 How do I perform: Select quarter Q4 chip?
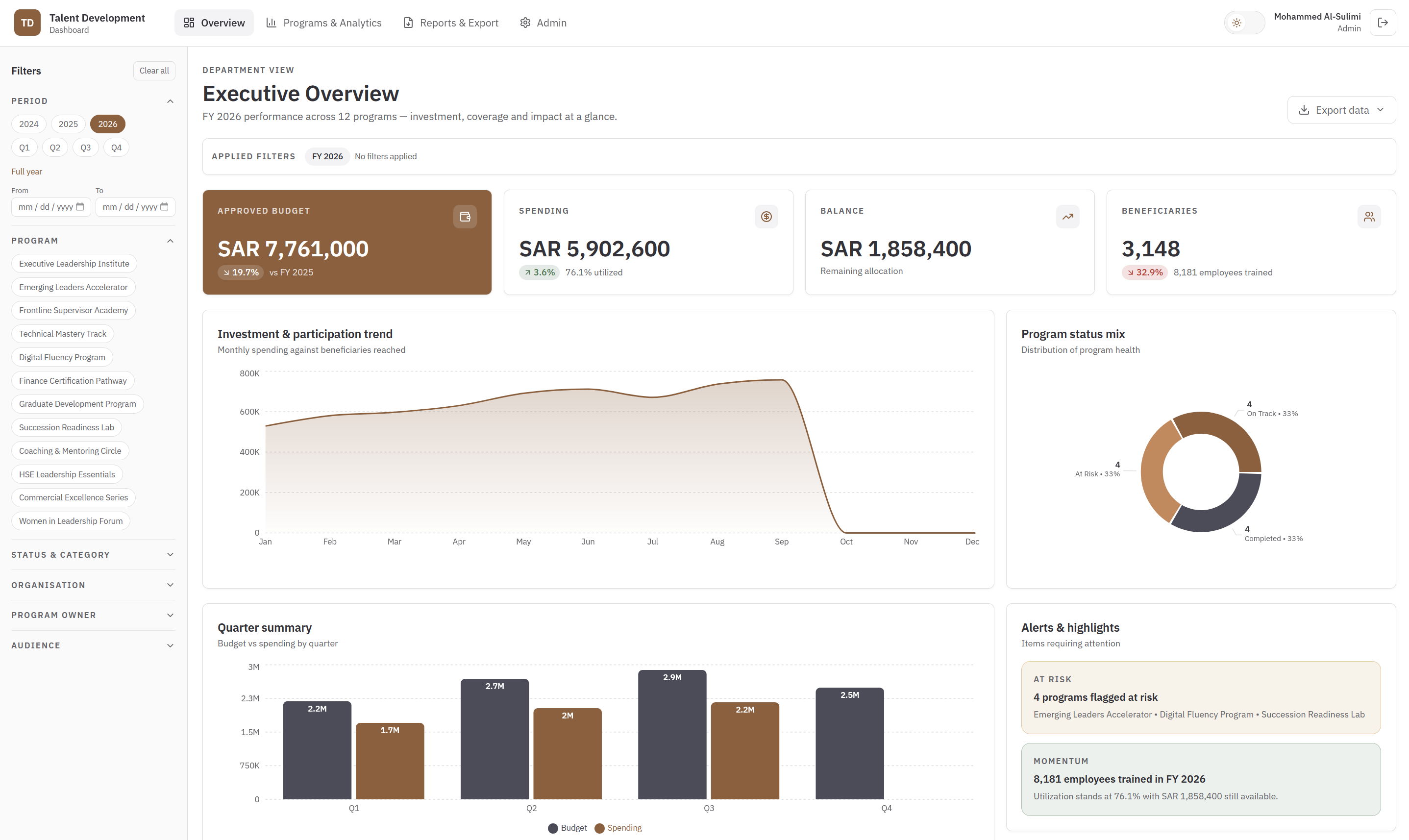tap(116, 148)
